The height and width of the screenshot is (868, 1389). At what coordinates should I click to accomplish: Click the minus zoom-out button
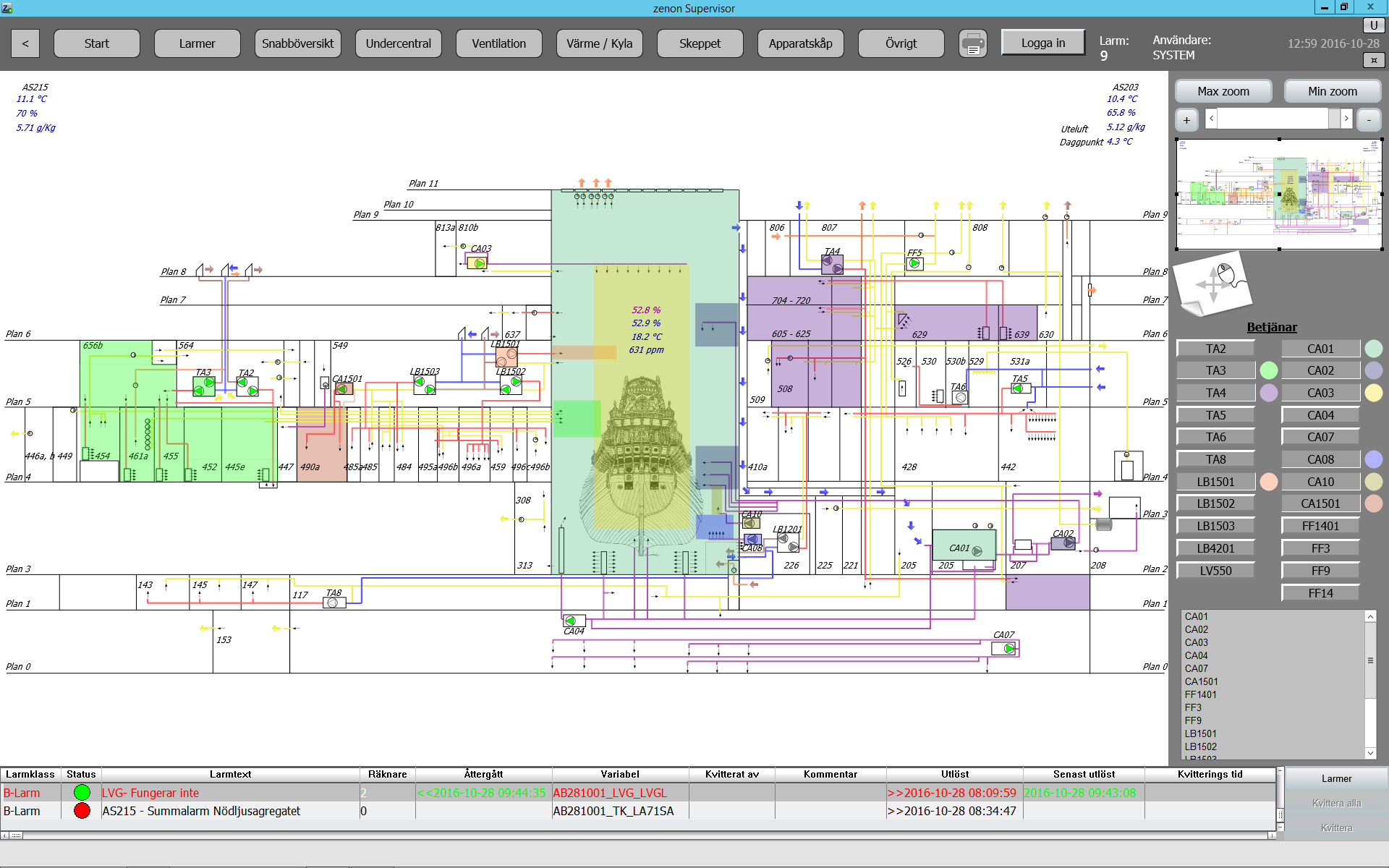pyautogui.click(x=1369, y=119)
